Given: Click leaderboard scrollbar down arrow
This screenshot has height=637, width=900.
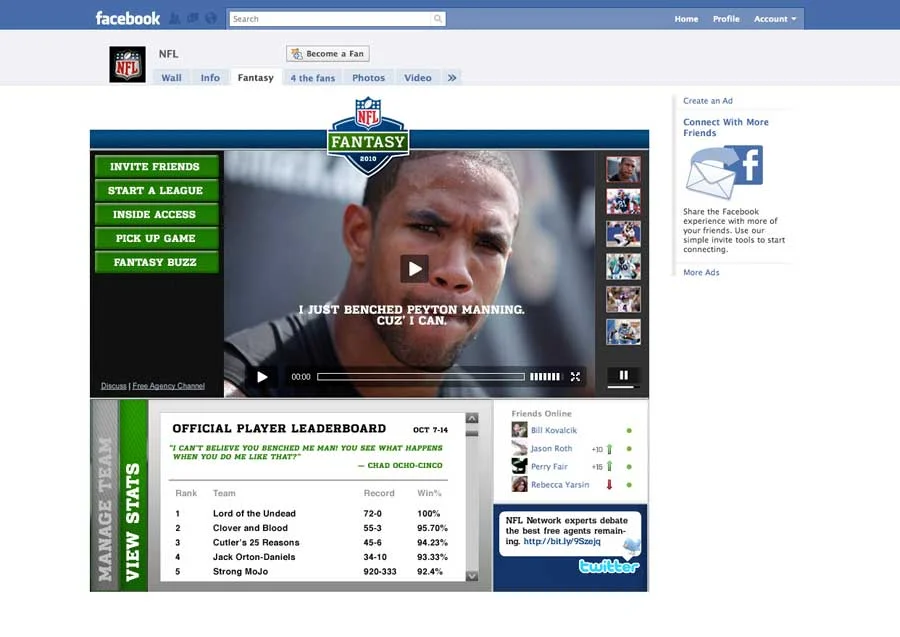Looking at the screenshot, I should click(472, 576).
